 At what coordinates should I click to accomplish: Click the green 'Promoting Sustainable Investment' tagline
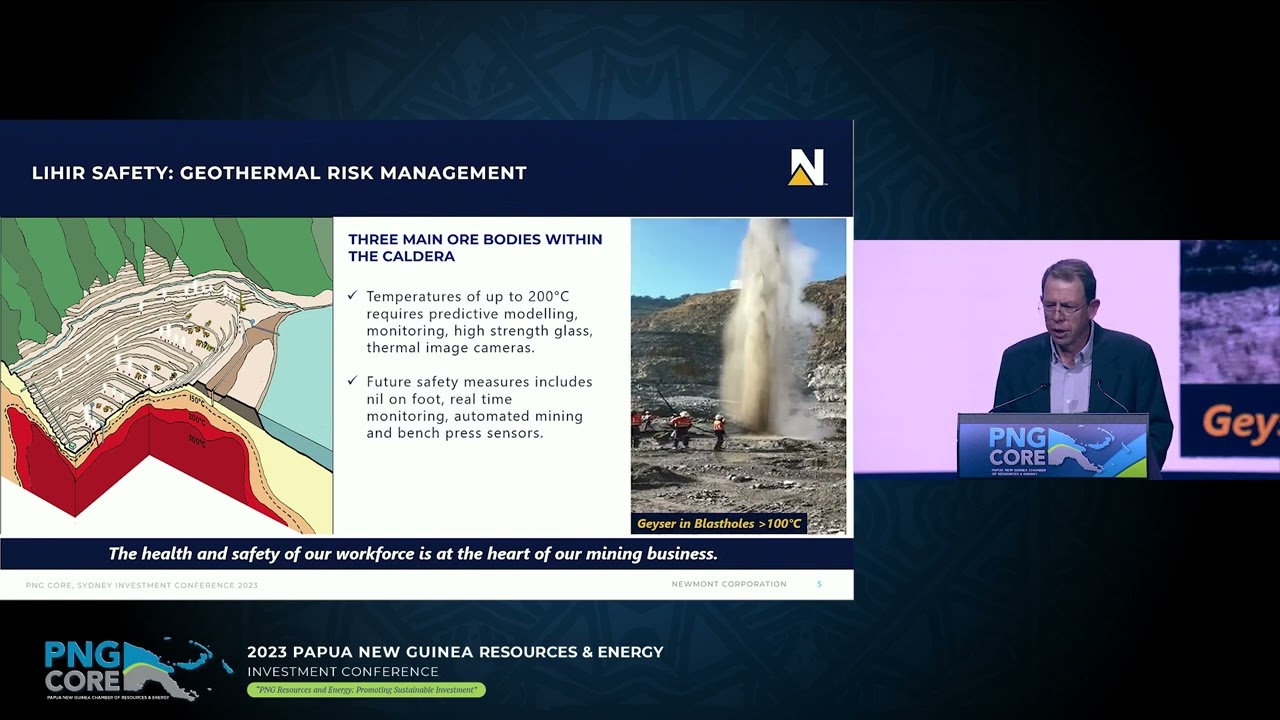pyautogui.click(x=366, y=690)
